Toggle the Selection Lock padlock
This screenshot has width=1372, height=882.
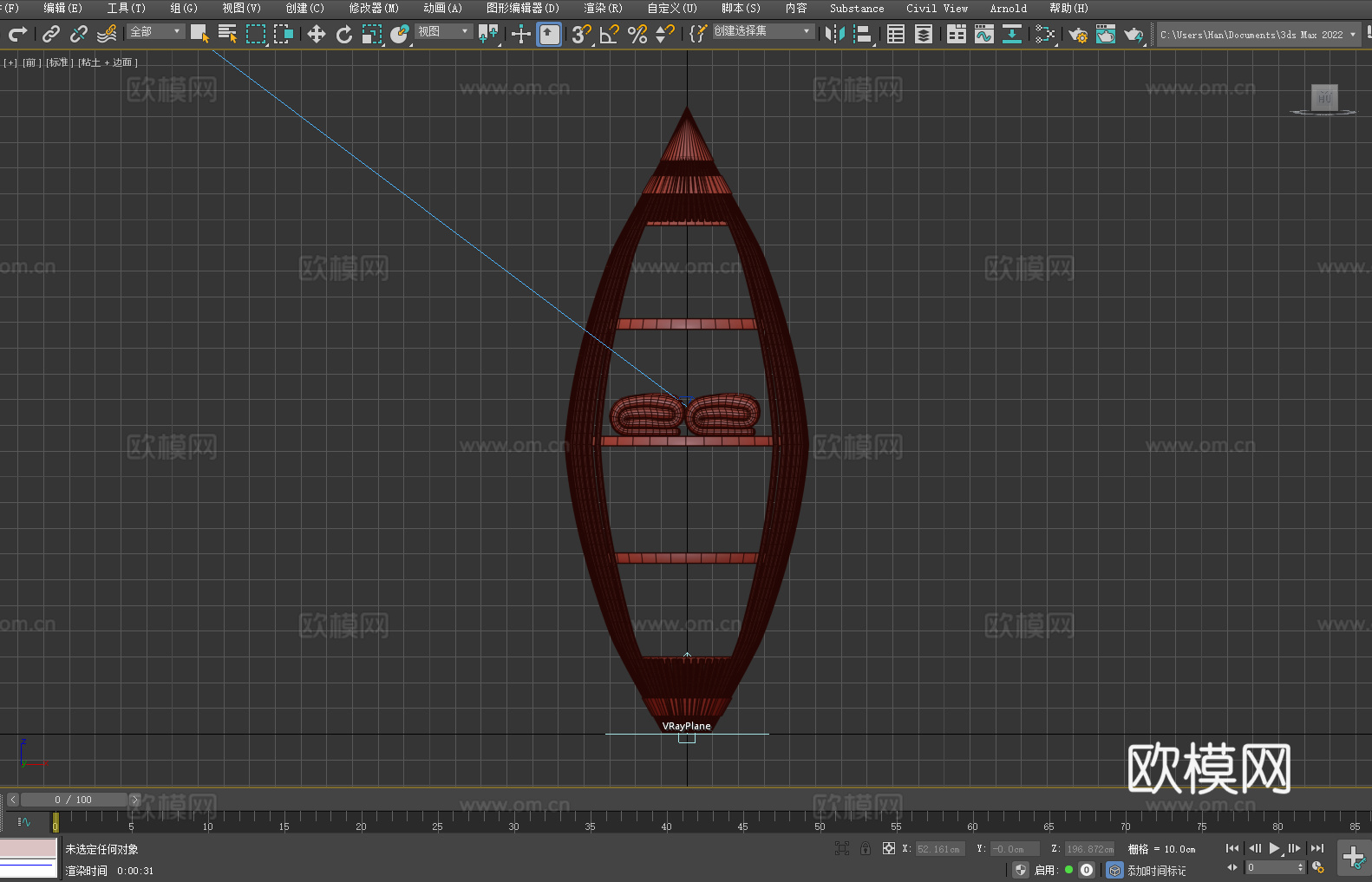(x=866, y=848)
